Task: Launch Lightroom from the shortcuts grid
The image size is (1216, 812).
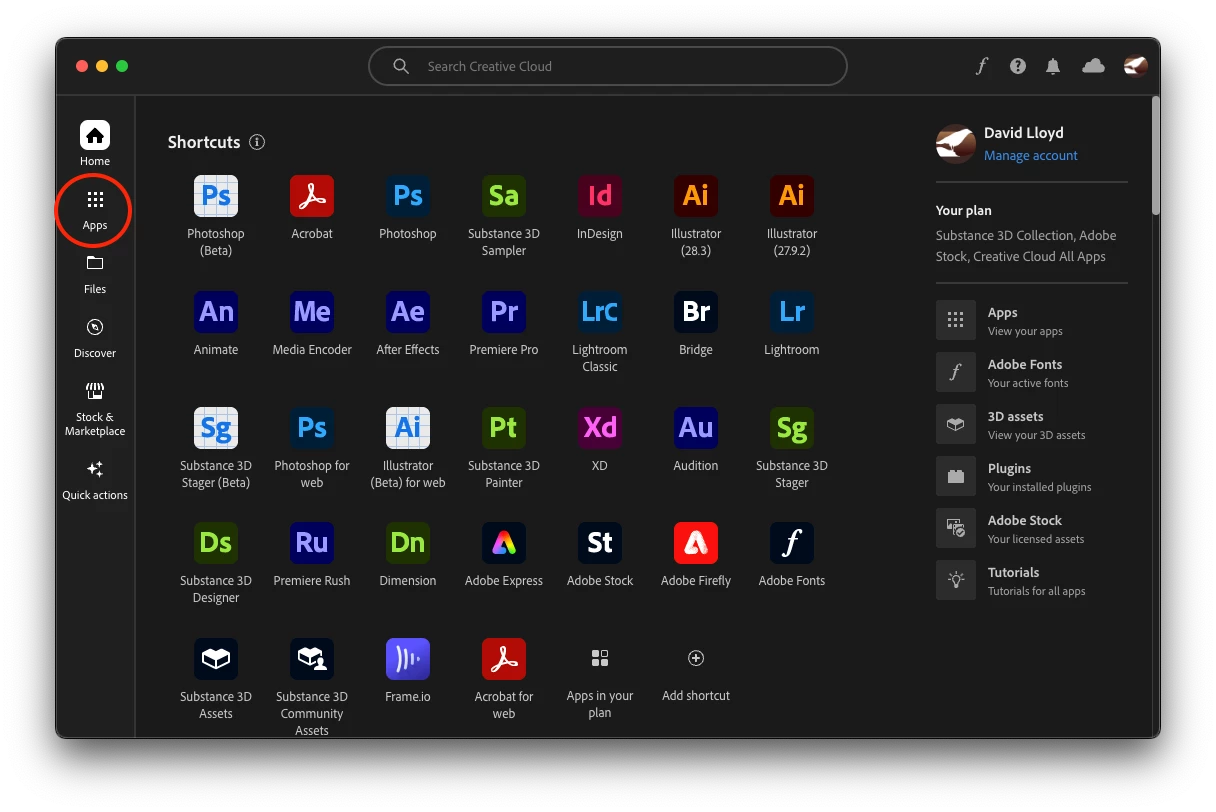Action: pyautogui.click(x=792, y=312)
